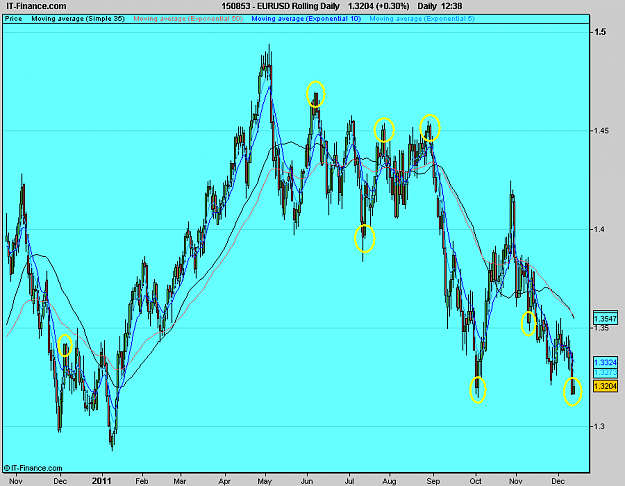Click the IT-Finance.com title text at top
The image size is (625, 486).
pyautogui.click(x=37, y=6)
